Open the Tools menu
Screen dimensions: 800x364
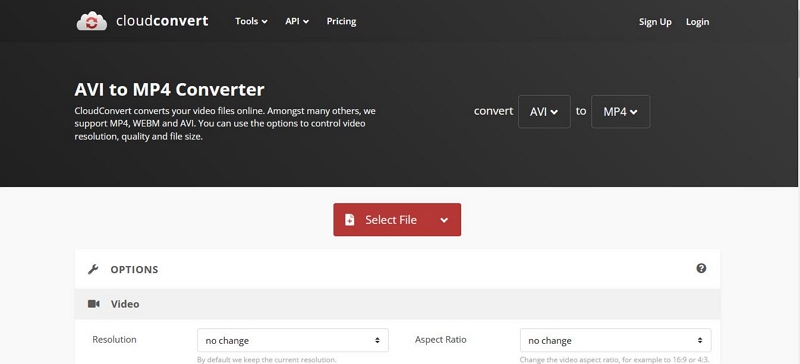point(251,21)
